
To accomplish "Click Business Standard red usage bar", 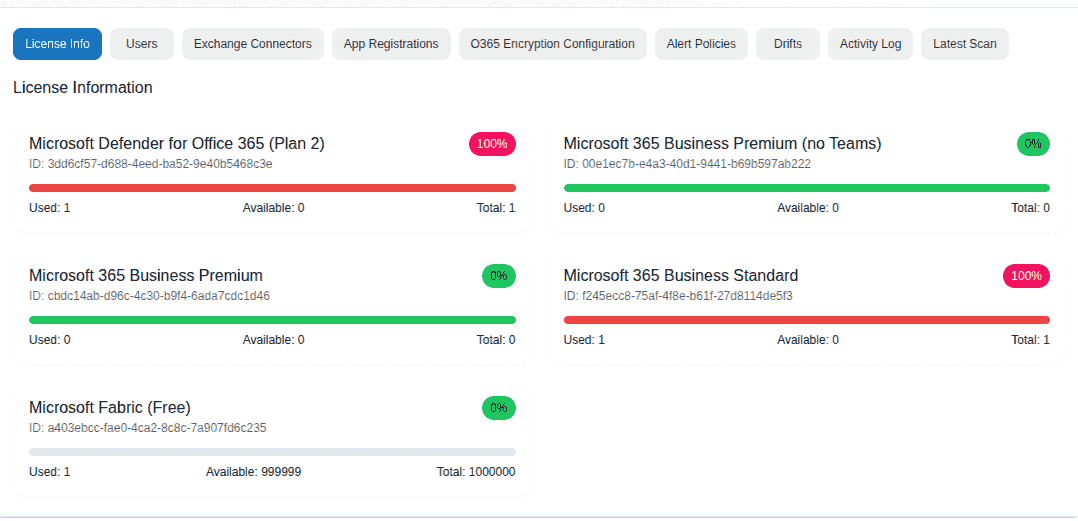I will pyautogui.click(x=806, y=320).
